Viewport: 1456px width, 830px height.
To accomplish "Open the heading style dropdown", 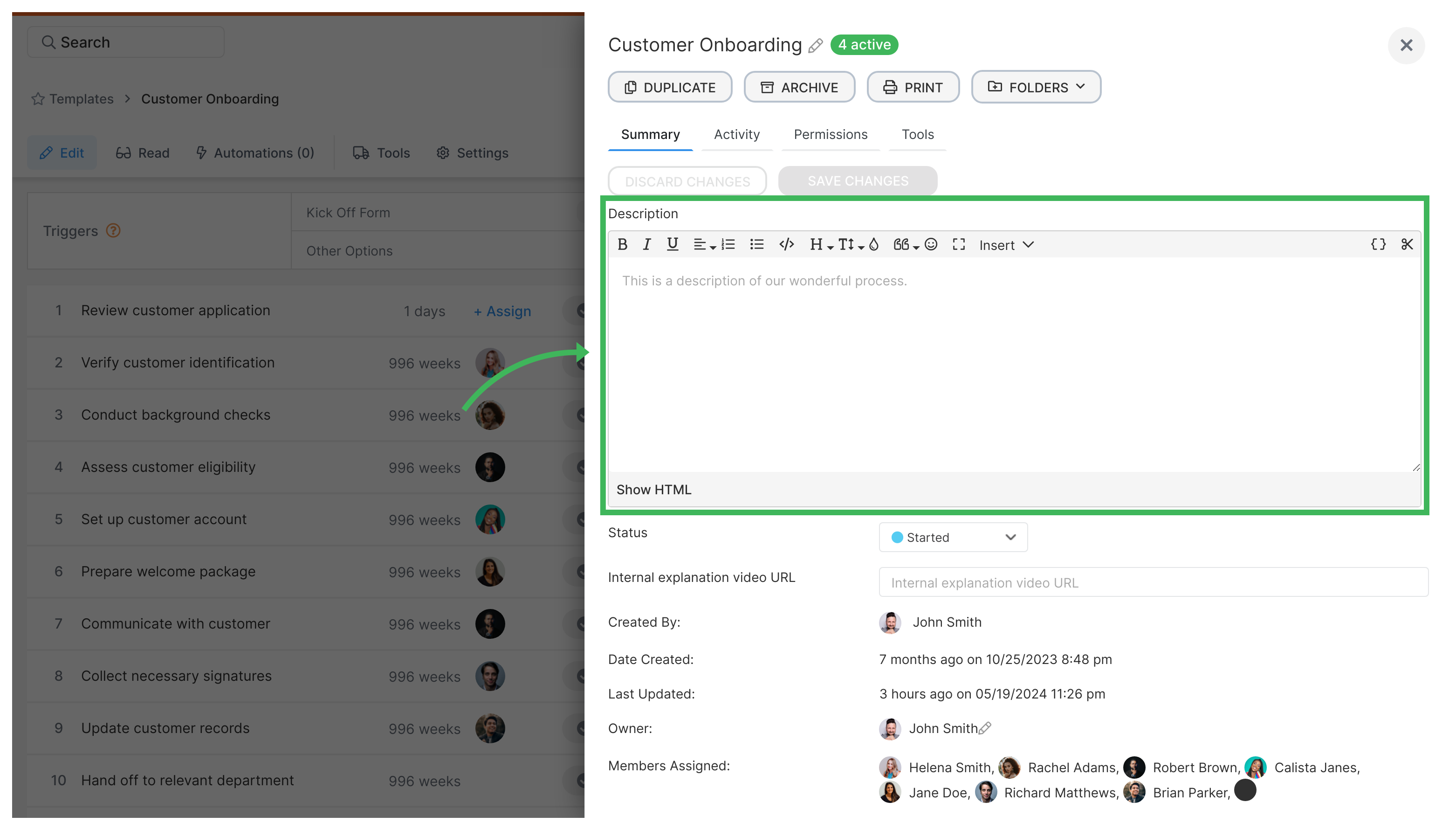I will tap(821, 244).
